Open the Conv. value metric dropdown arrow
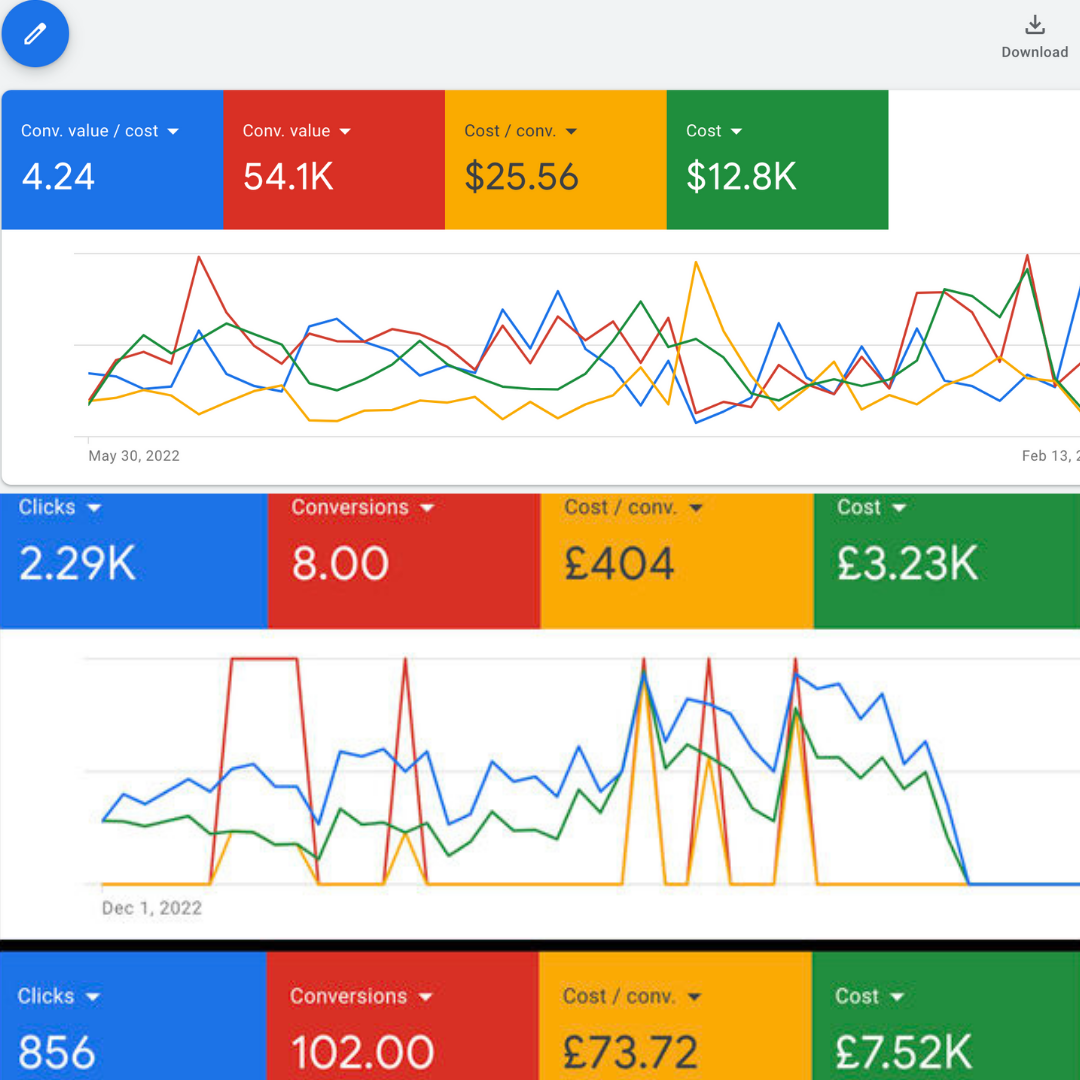 coord(345,131)
